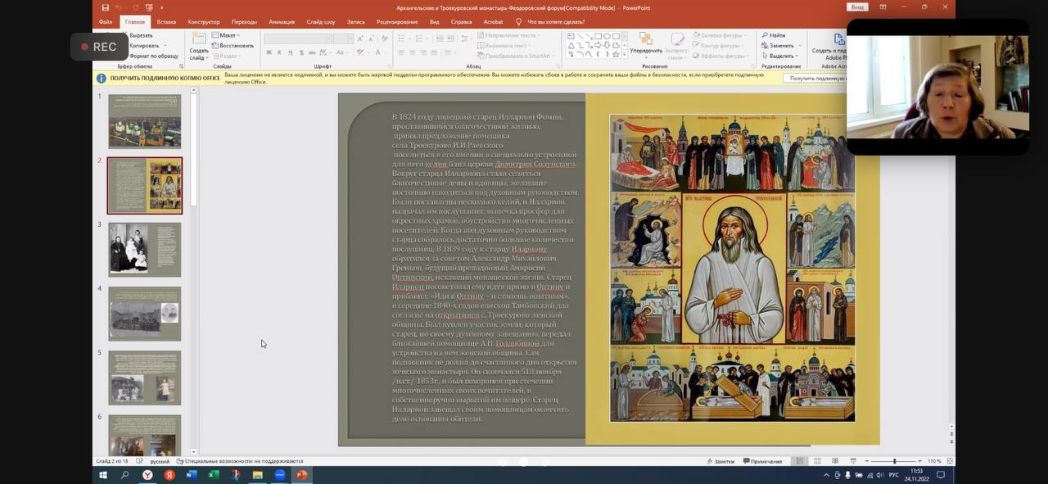
Task: Click the Sign in (Вход) button
Action: coord(857,7)
